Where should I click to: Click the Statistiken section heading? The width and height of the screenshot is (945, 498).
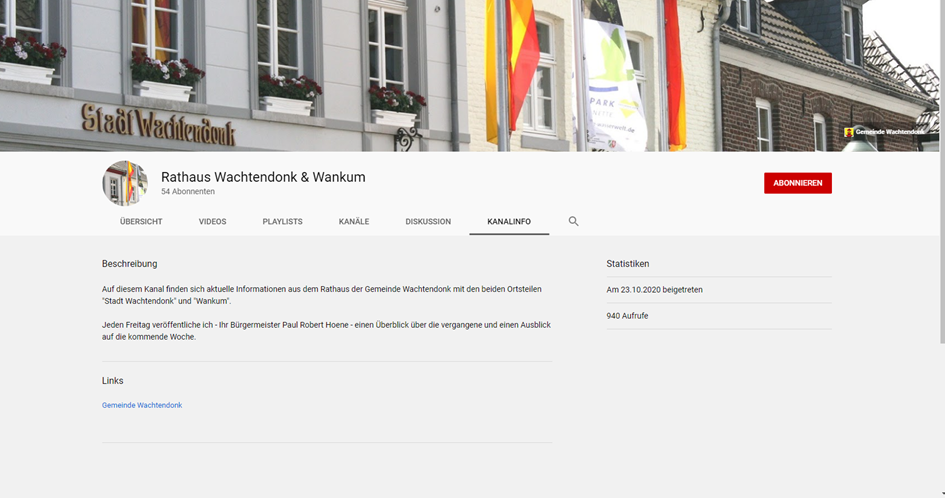click(627, 264)
